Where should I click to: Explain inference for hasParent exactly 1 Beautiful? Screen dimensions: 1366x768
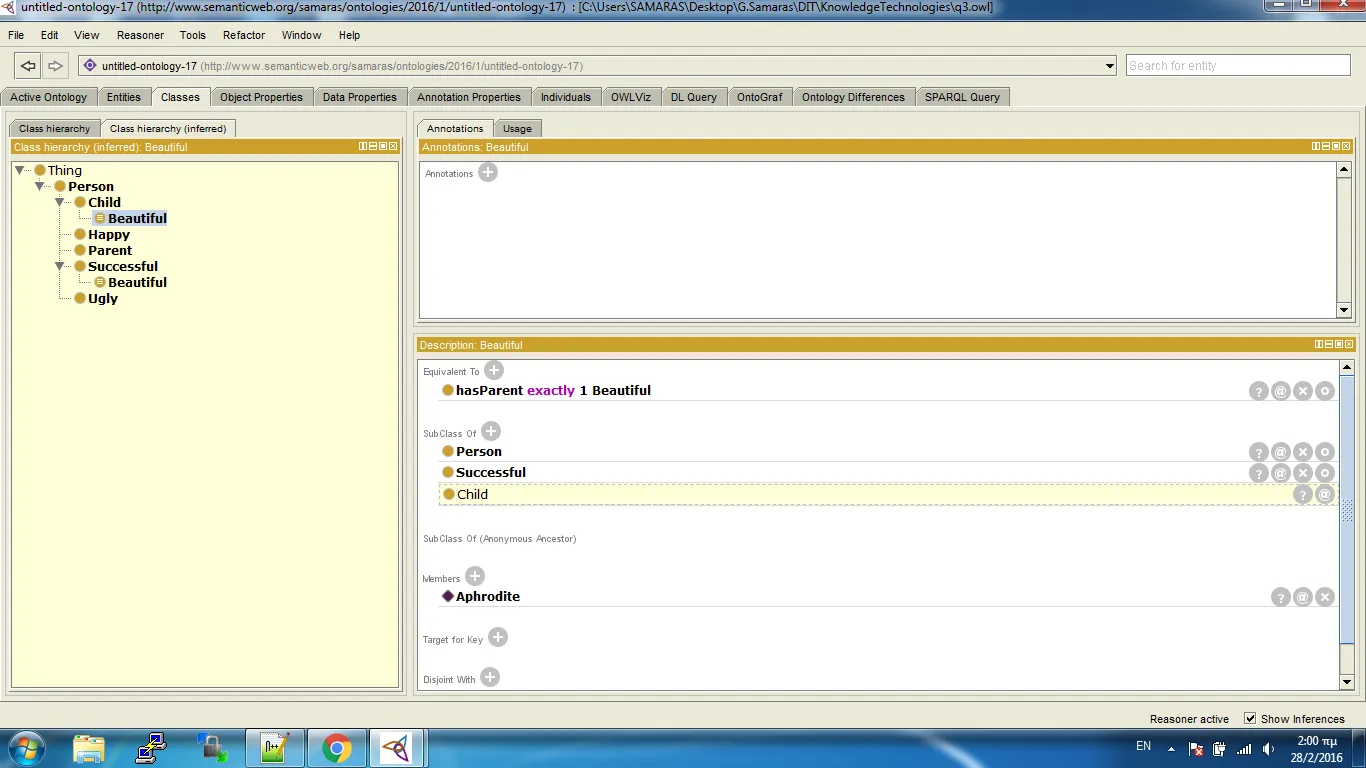click(1259, 391)
